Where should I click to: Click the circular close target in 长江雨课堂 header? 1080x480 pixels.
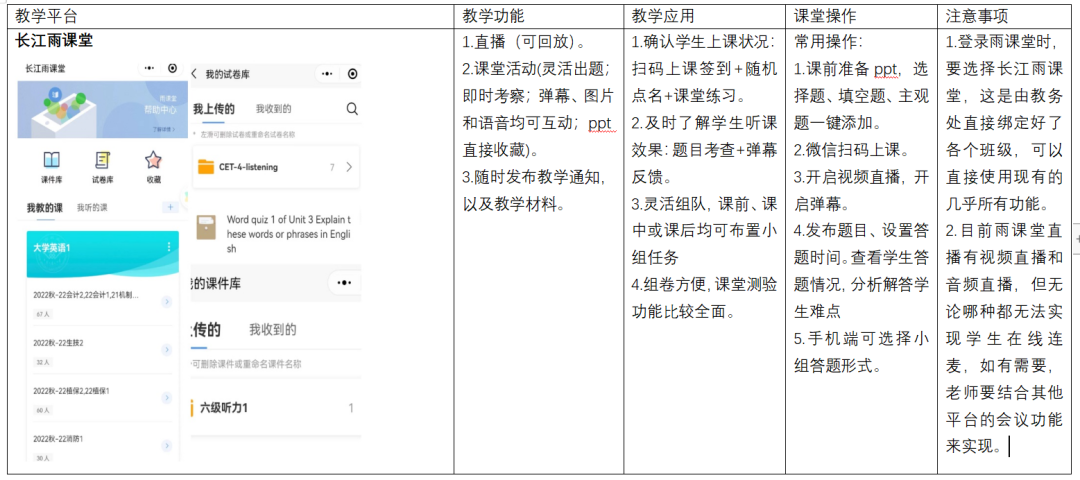(172, 69)
